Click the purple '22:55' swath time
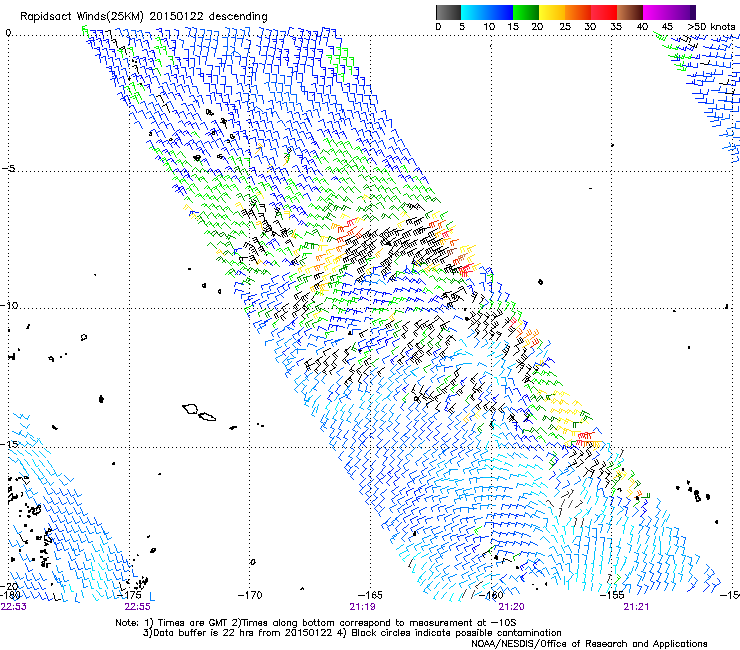This screenshot has width=740, height=650. [x=137, y=607]
